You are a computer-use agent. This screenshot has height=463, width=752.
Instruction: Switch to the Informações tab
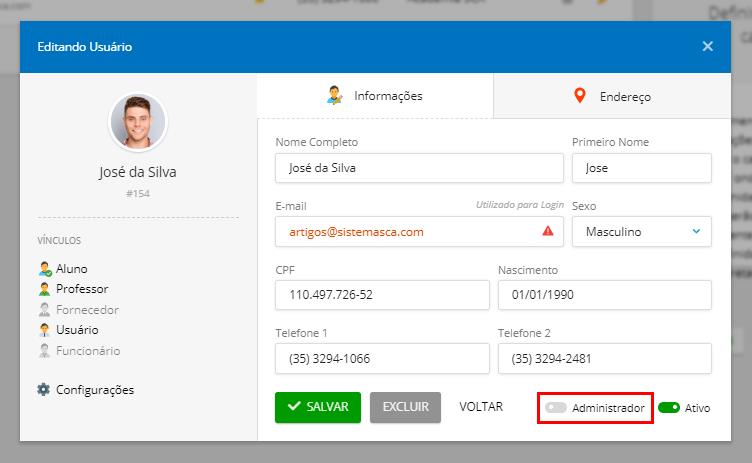(375, 95)
